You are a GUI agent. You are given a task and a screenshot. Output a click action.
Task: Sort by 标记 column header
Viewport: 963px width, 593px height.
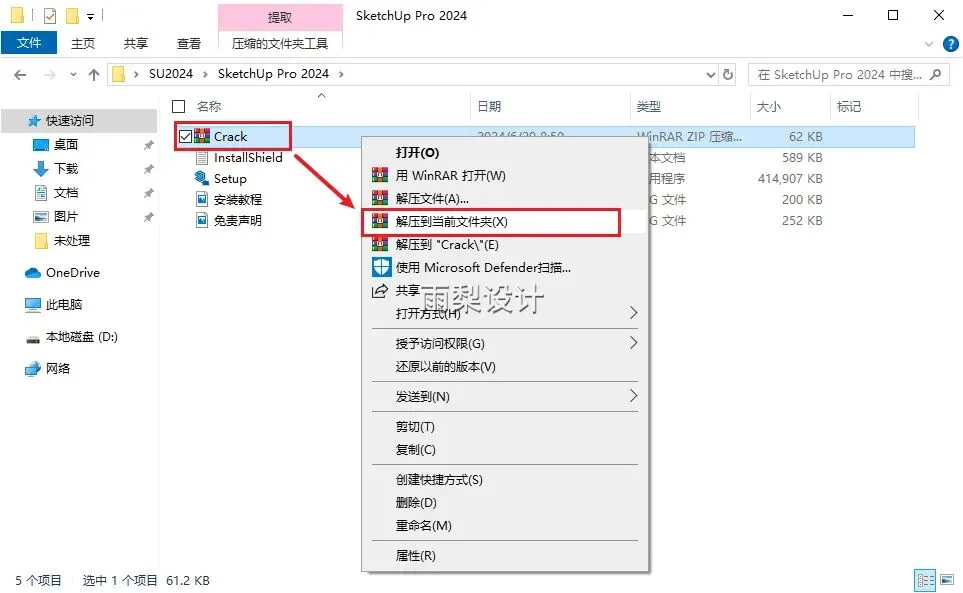[x=849, y=107]
